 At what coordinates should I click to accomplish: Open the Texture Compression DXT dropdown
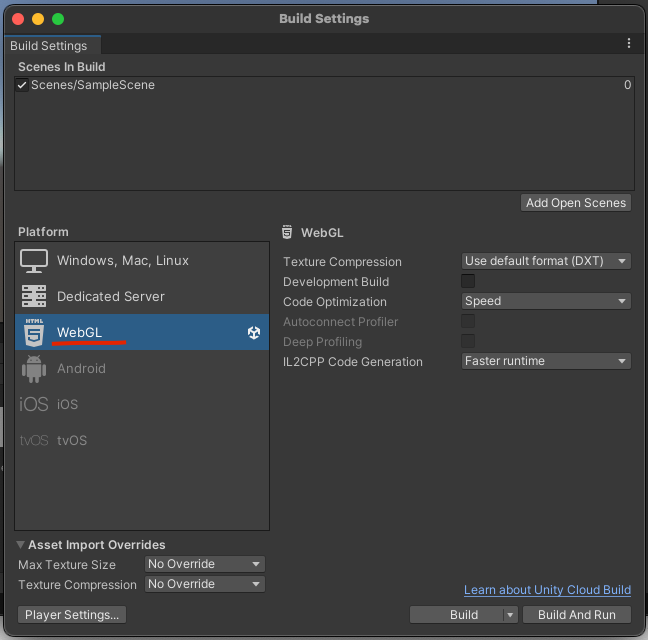546,261
